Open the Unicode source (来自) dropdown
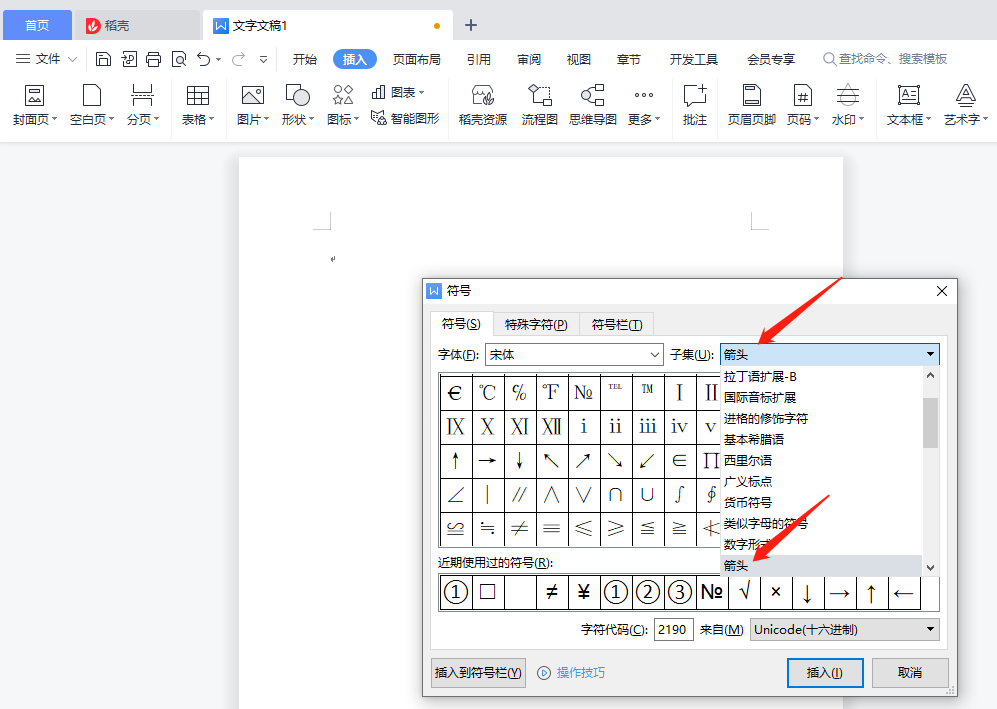This screenshot has width=997, height=709. [844, 630]
